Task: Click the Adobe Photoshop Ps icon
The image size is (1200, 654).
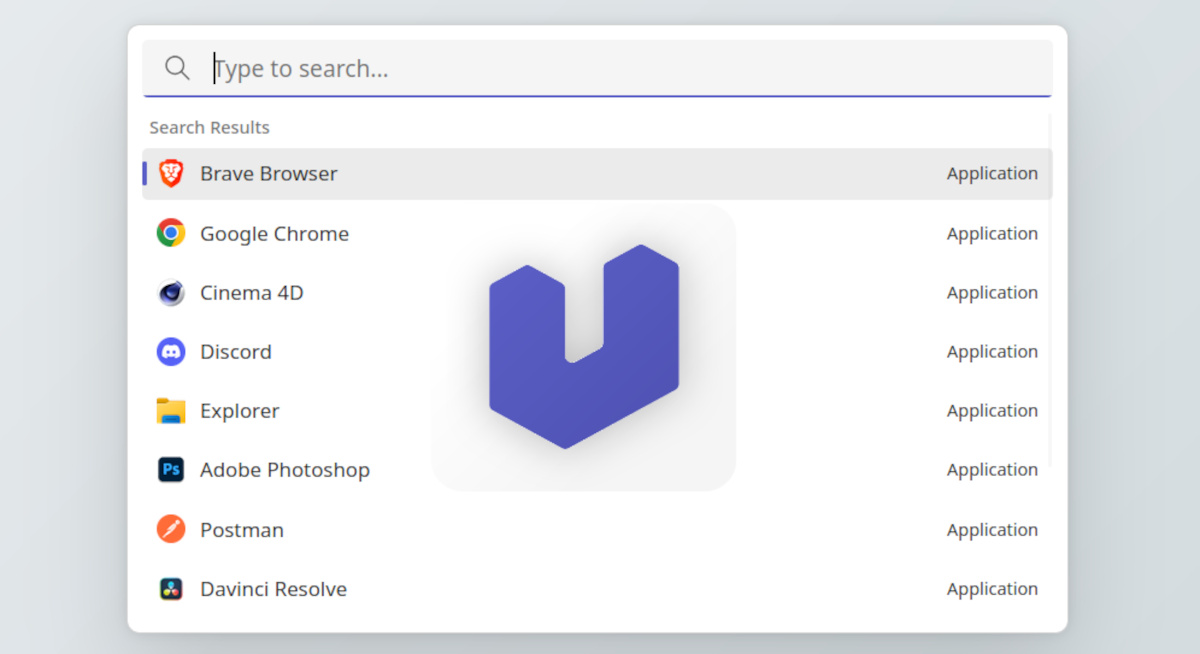Action: pyautogui.click(x=171, y=470)
